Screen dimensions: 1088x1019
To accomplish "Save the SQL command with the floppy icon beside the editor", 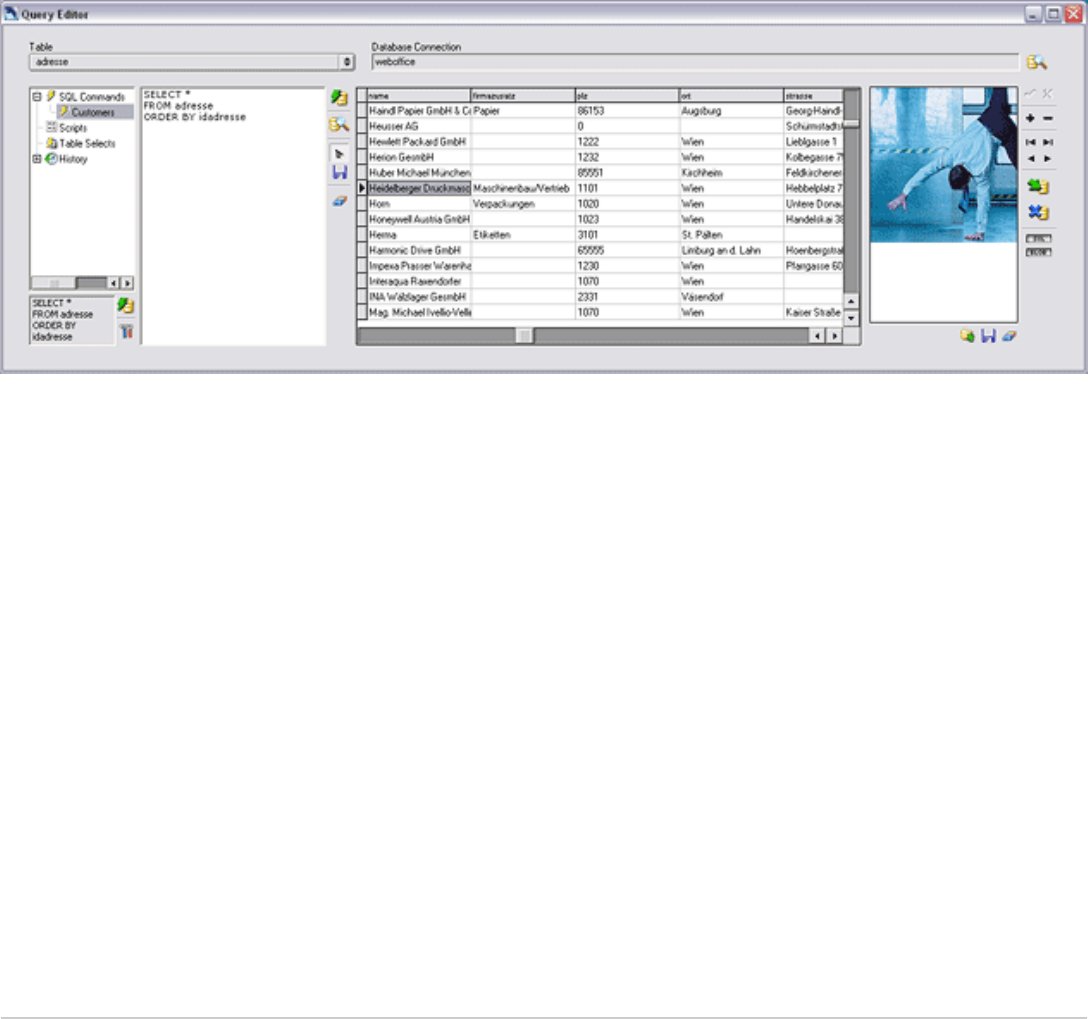I will (x=340, y=172).
